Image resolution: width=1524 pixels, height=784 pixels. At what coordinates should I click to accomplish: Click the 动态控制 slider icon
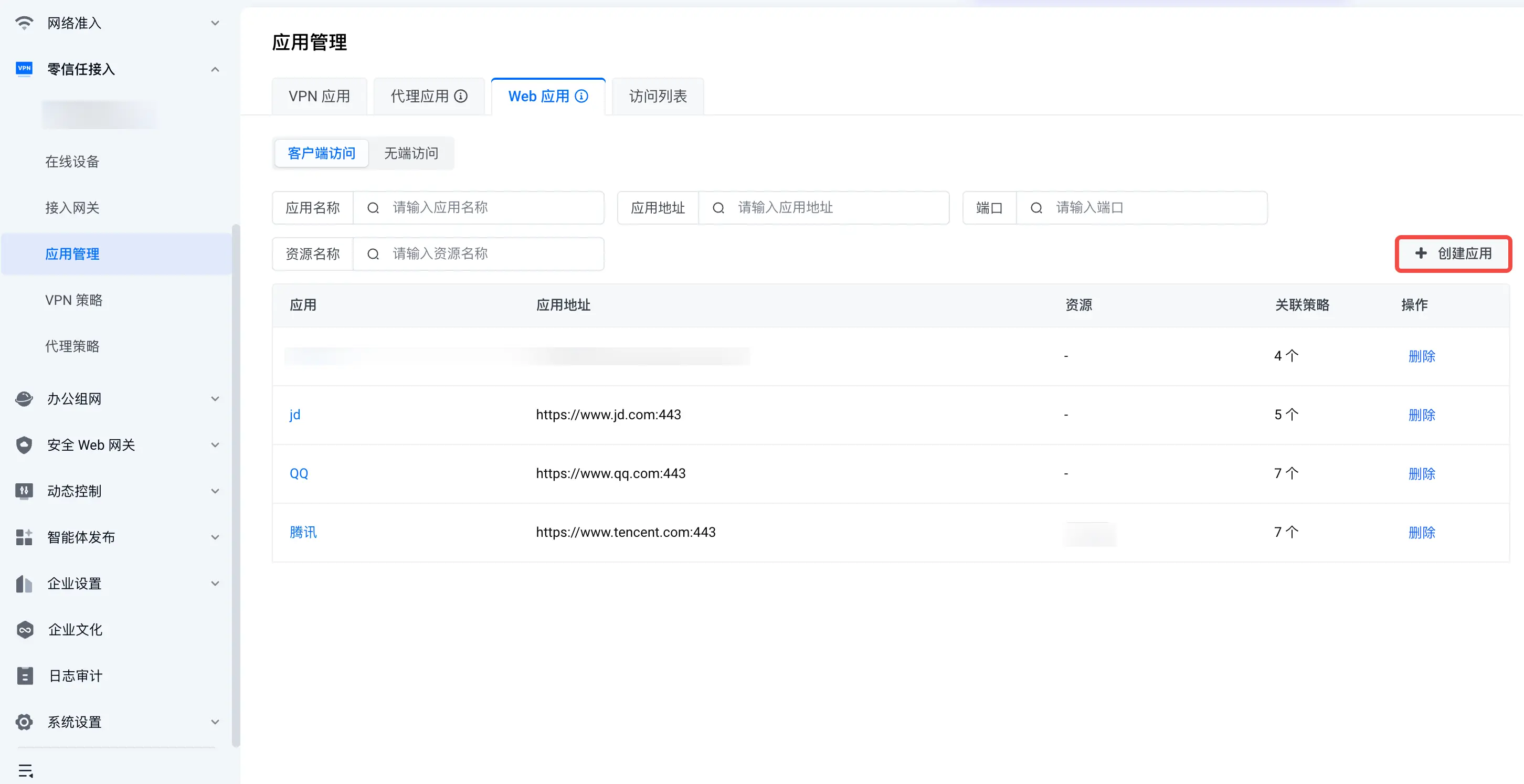(x=24, y=491)
